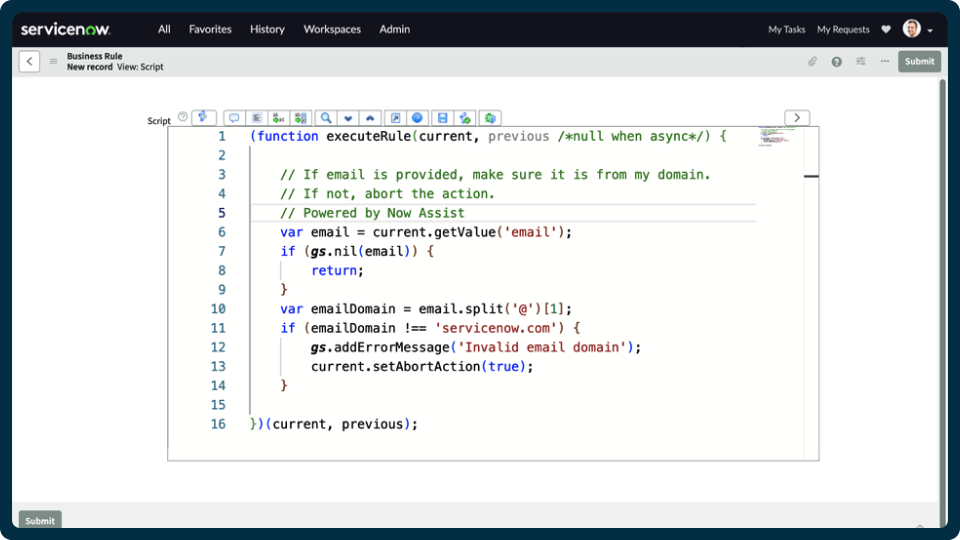Click the paperclip attachments icon

coord(812,61)
